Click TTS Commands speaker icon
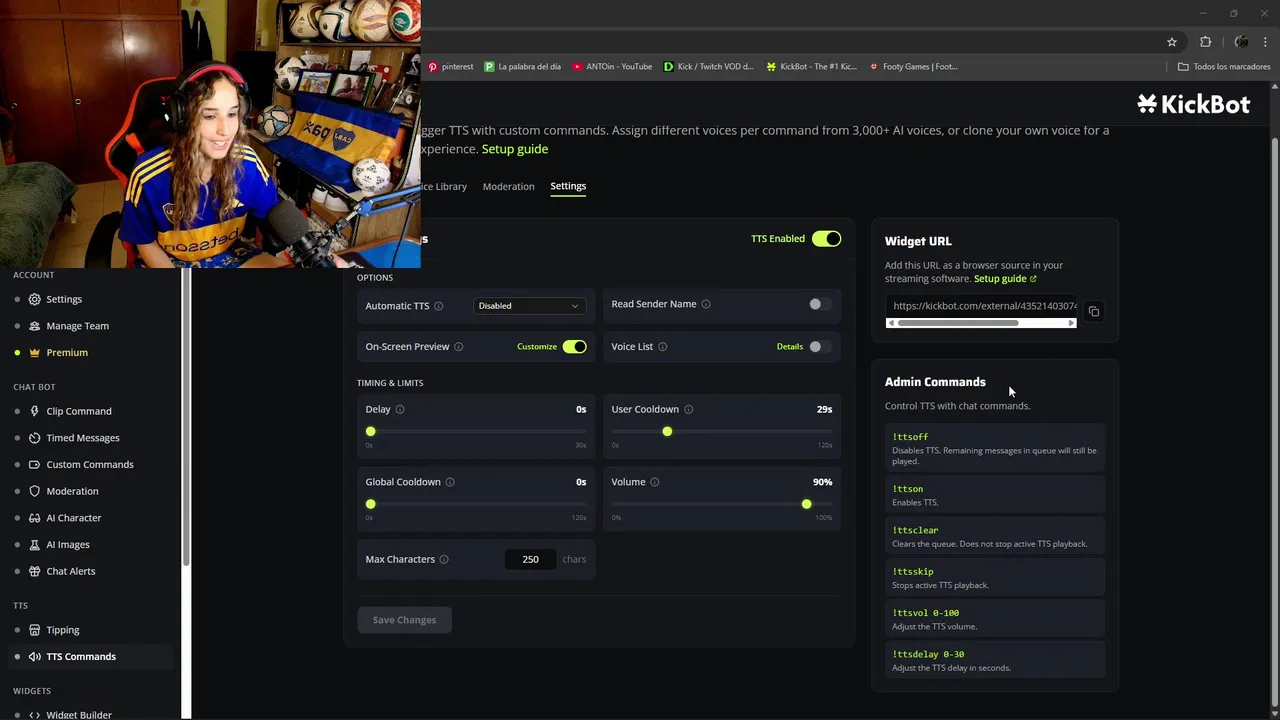This screenshot has height=720, width=1280. click(35, 656)
